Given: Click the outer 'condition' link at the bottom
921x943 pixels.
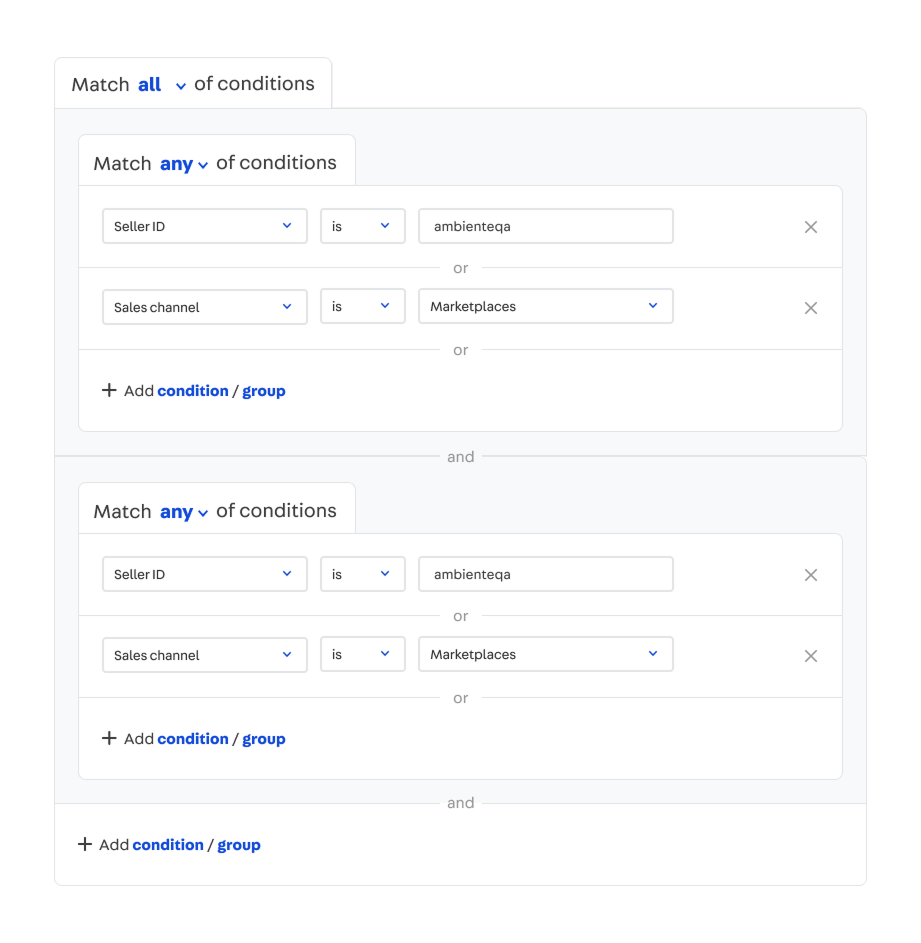Looking at the screenshot, I should pos(168,845).
